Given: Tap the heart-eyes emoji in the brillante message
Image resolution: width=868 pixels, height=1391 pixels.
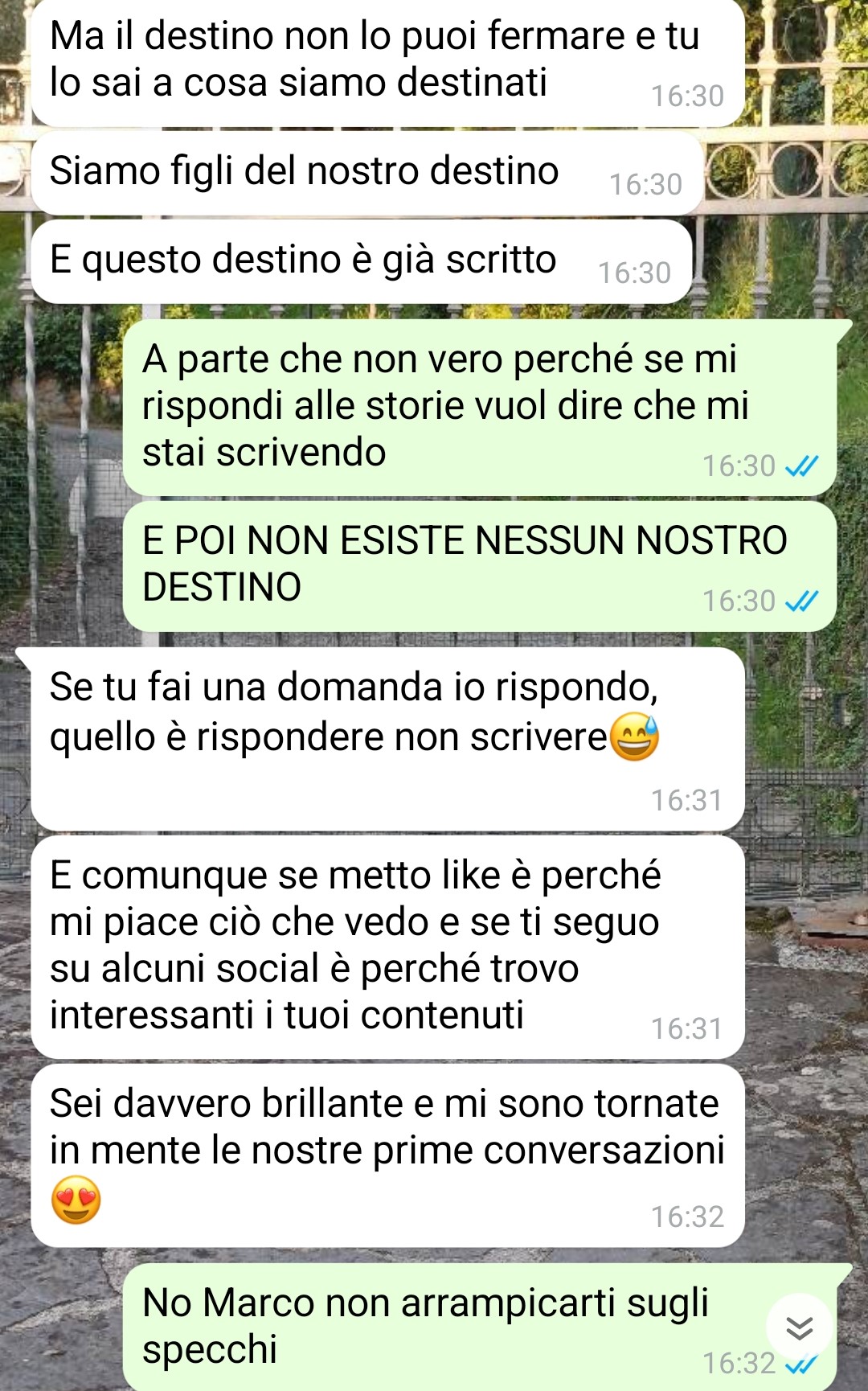Looking at the screenshot, I should pos(76,1200).
